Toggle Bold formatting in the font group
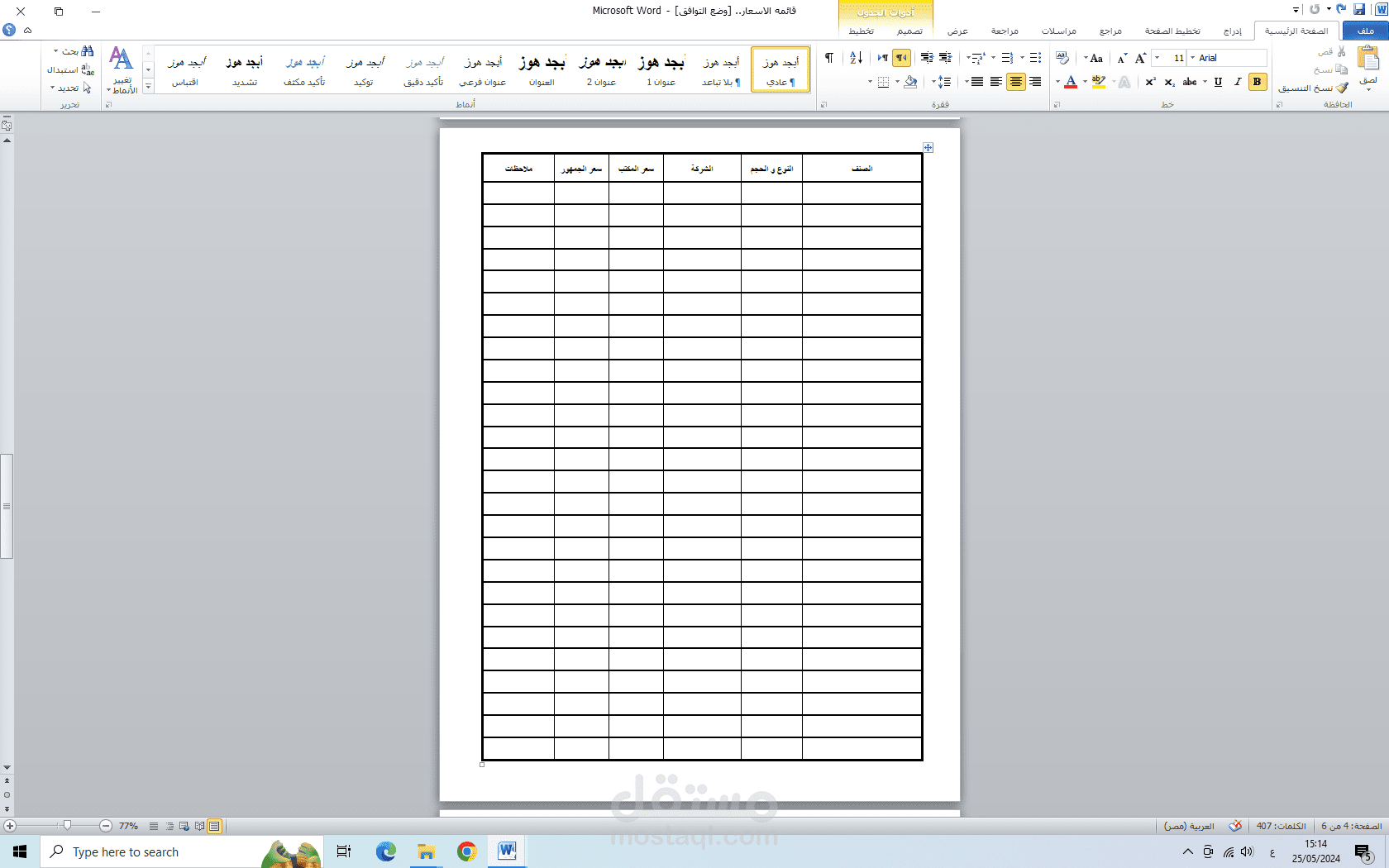This screenshot has height=868, width=1389. 1257,82
